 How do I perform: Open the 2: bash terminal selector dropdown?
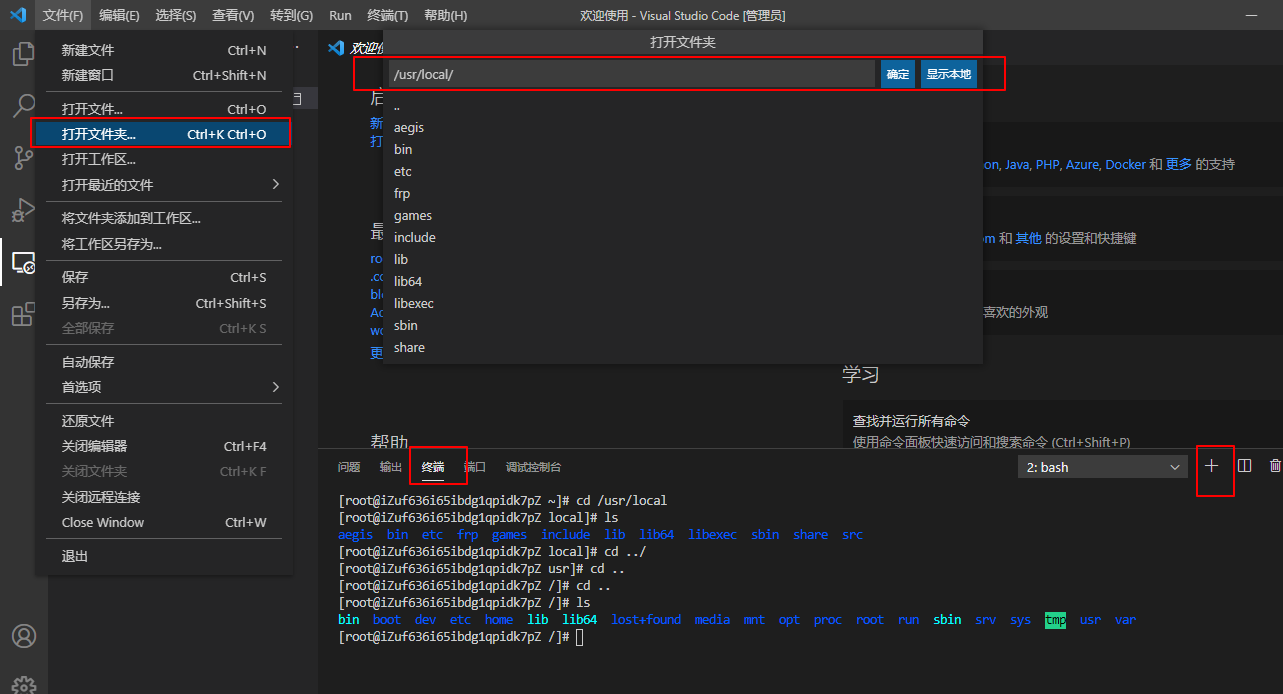tap(1103, 467)
